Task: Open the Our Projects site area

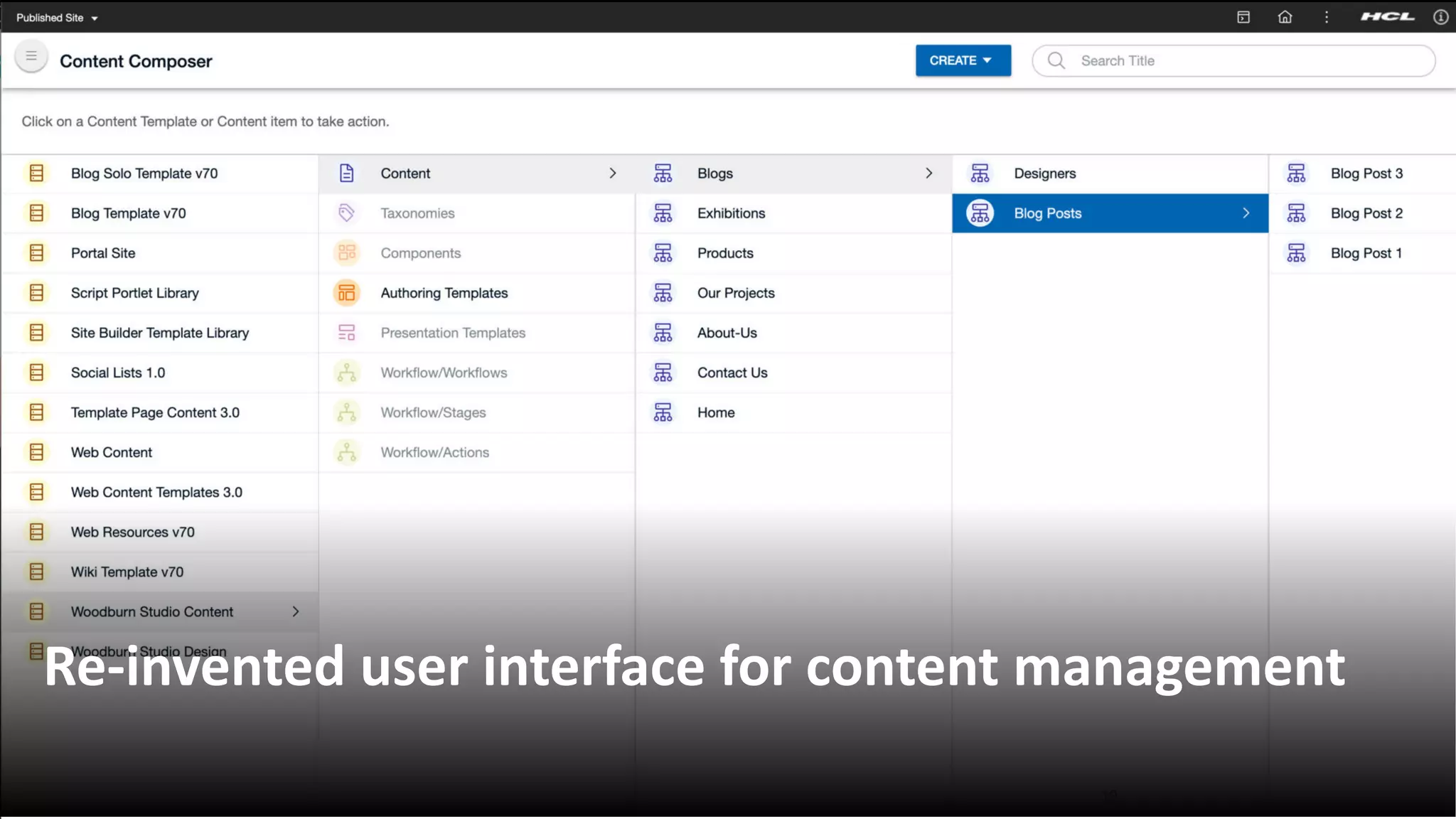Action: [x=793, y=293]
